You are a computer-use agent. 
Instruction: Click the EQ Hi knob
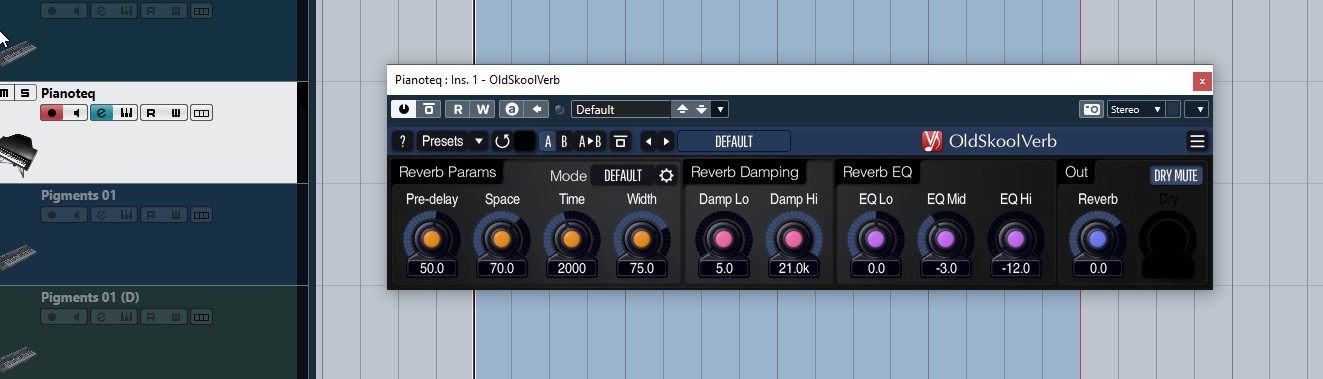pyautogui.click(x=1016, y=239)
